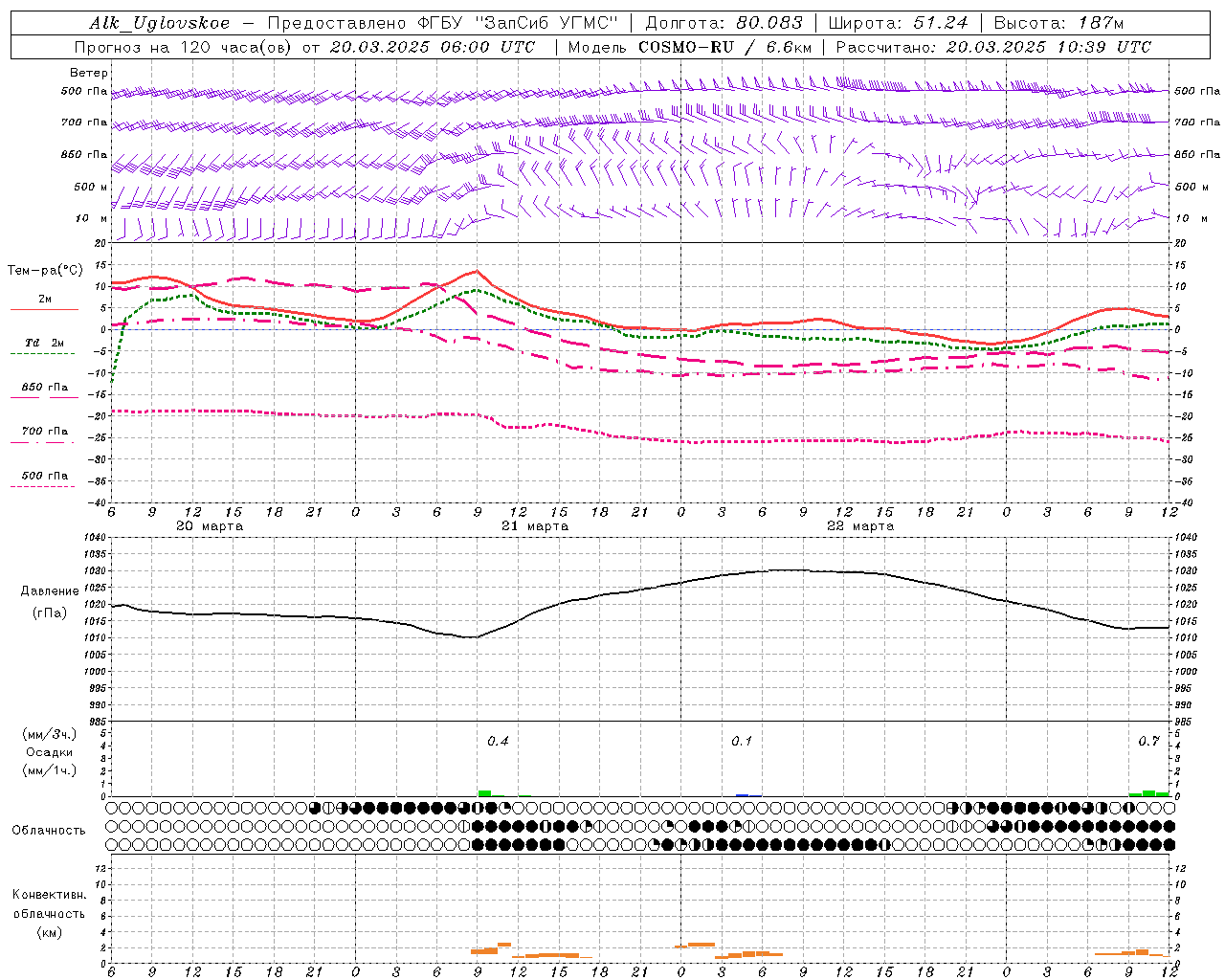The width and height of the screenshot is (1225, 980).
Task: Click the 0.7 precipitation amount
Action: [1148, 742]
